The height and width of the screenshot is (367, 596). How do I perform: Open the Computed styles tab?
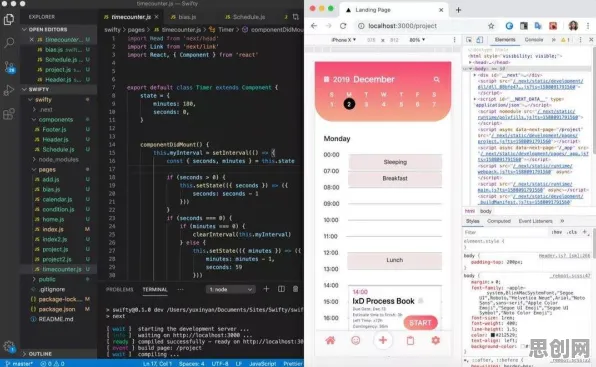pyautogui.click(x=499, y=221)
